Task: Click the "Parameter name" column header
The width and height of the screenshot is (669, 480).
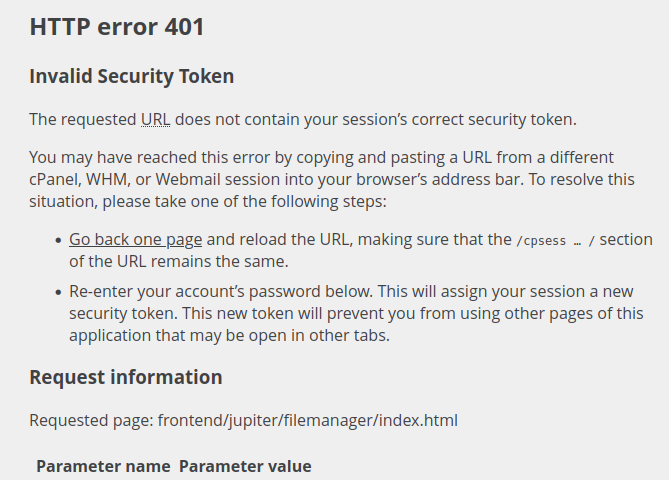Action: 103,466
